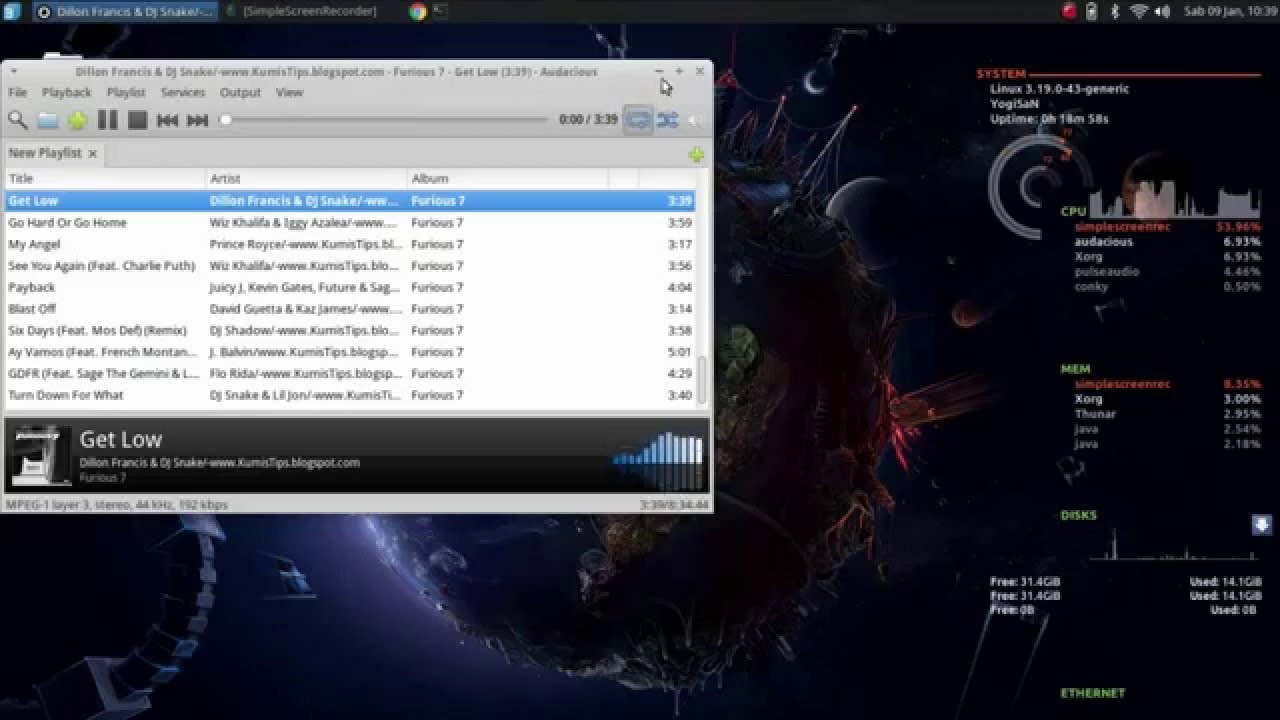Click the window menu arrow in title bar
The width and height of the screenshot is (1280, 720).
click(x=14, y=72)
